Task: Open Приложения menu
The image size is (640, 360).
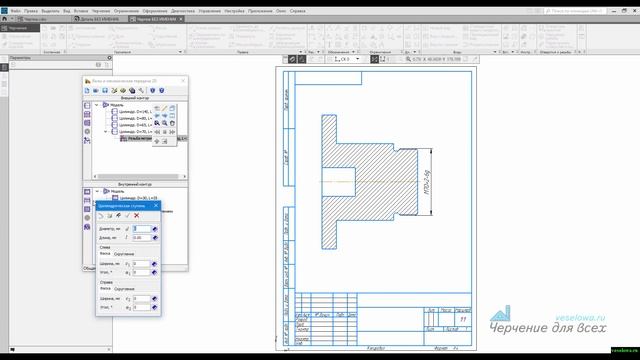Action: point(260,11)
